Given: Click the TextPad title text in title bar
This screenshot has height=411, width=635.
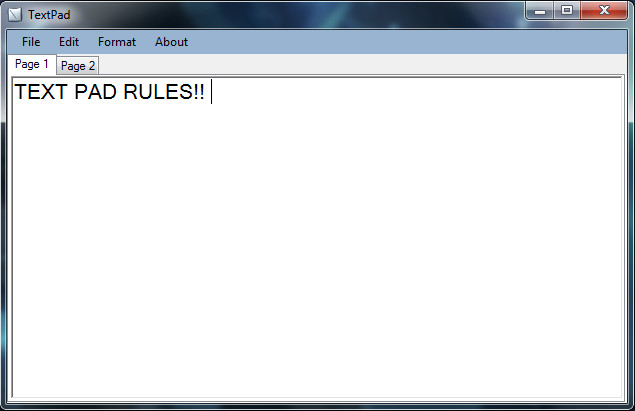Looking at the screenshot, I should pos(49,15).
